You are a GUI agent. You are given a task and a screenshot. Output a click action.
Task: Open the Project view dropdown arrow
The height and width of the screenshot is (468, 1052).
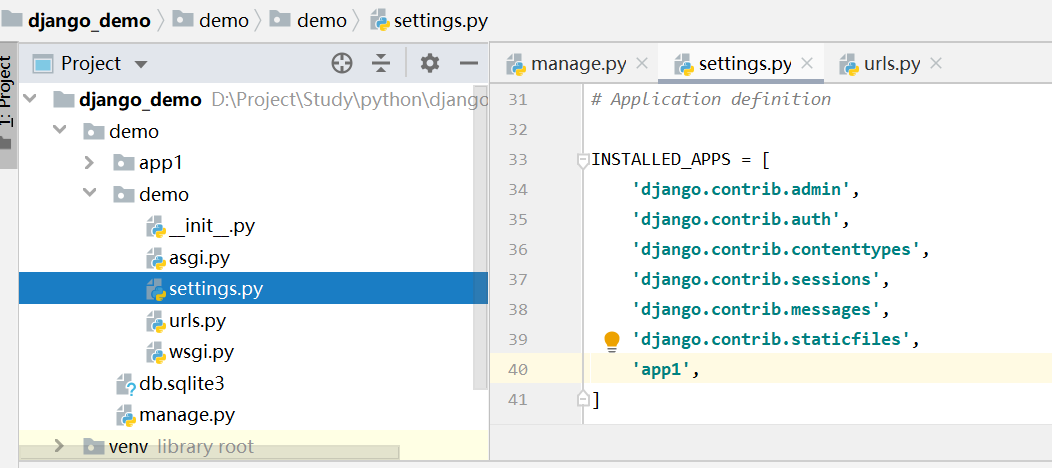click(x=141, y=65)
